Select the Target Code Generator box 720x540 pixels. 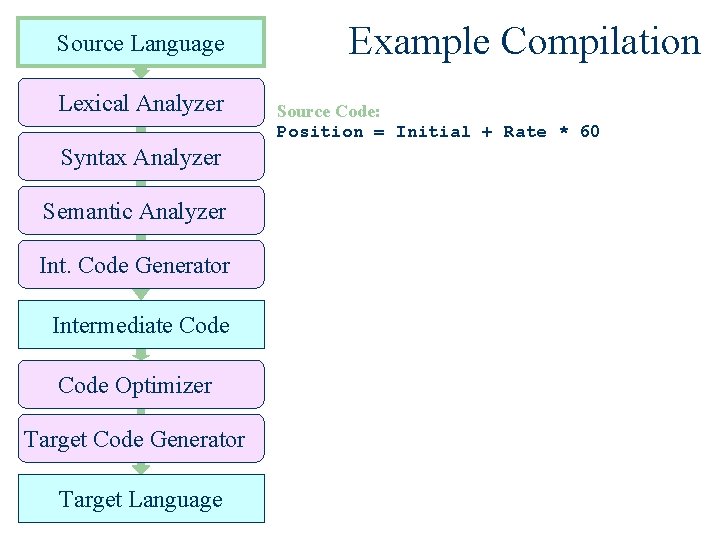[x=141, y=439]
